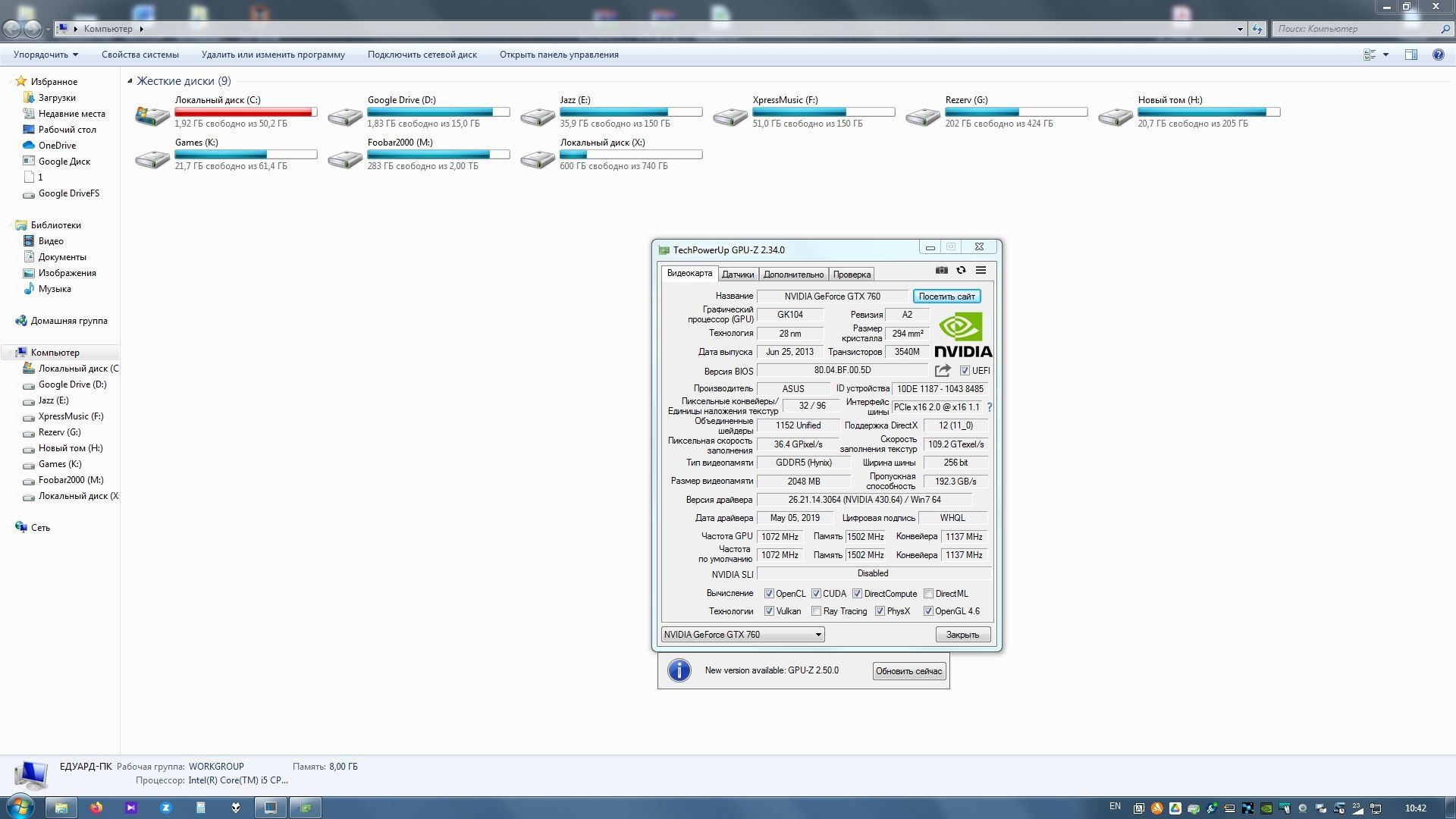Click the Обновить сейчас button

point(908,671)
